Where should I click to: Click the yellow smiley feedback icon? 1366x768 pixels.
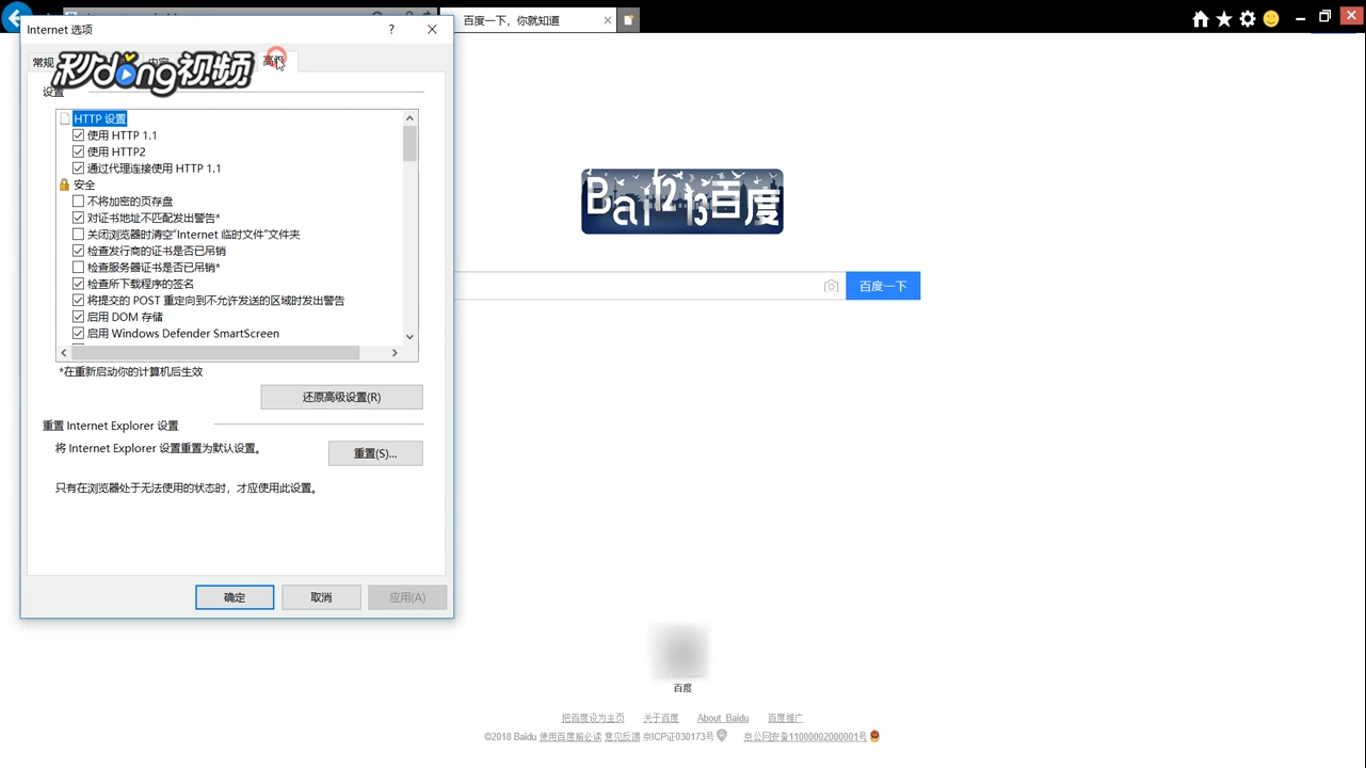click(1272, 19)
